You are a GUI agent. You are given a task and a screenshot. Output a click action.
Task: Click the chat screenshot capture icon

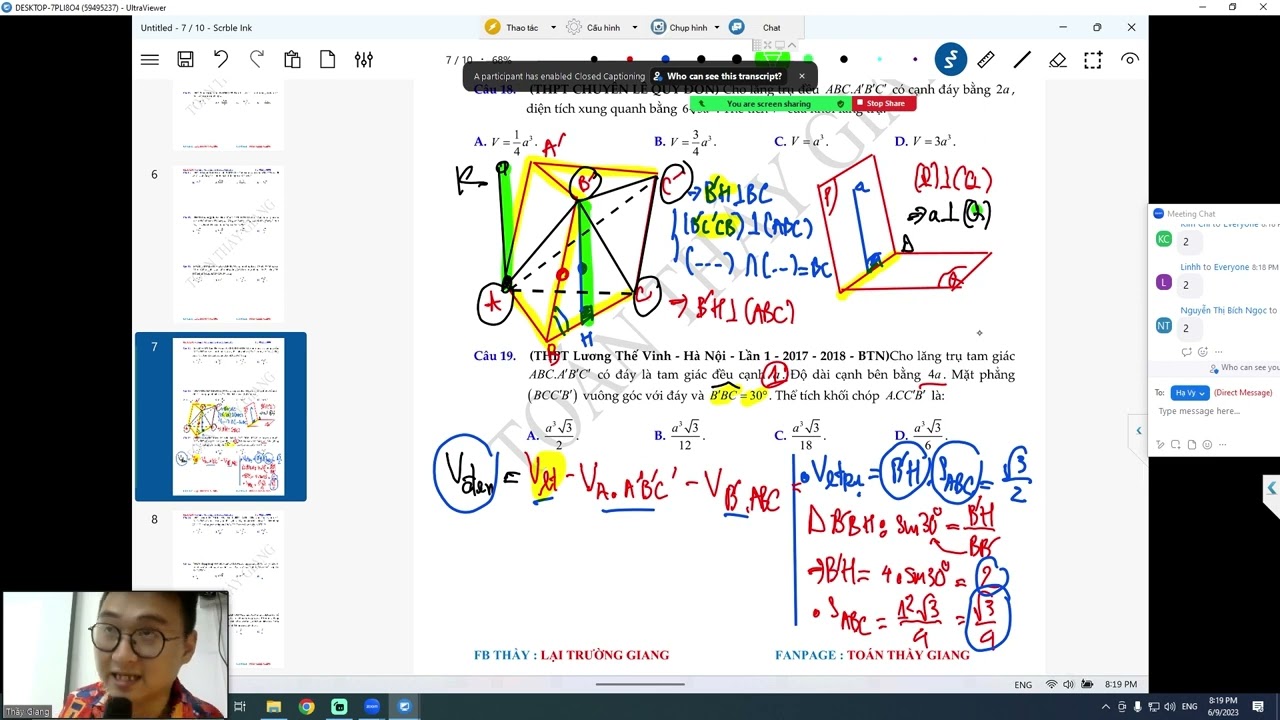tap(1177, 444)
